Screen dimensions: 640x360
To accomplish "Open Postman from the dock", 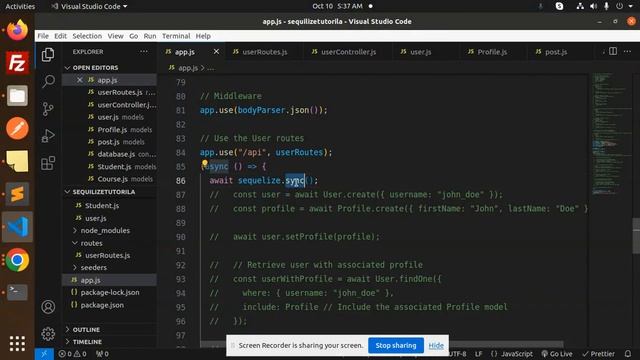I will [x=17, y=128].
